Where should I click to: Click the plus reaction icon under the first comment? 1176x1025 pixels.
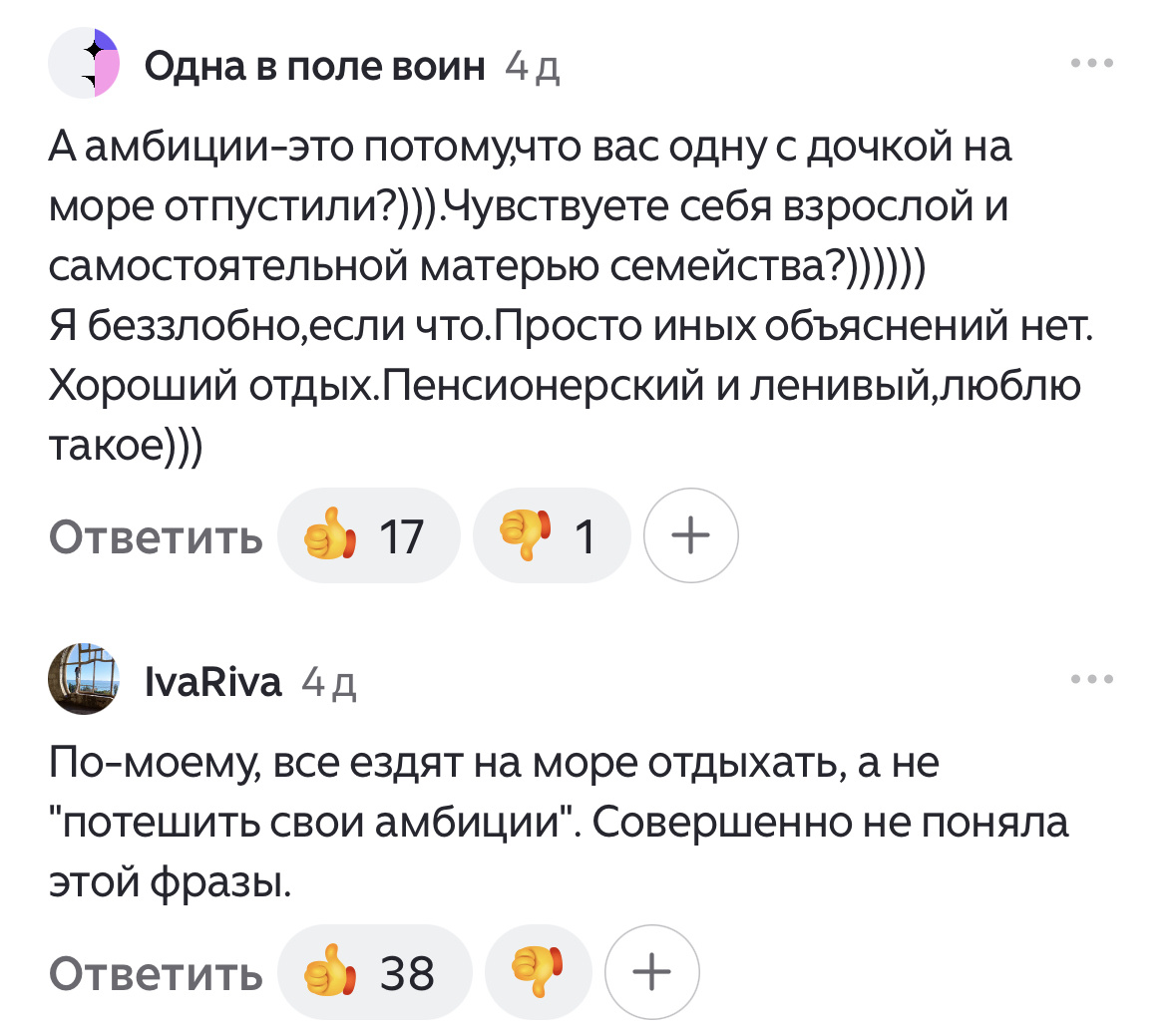point(691,534)
